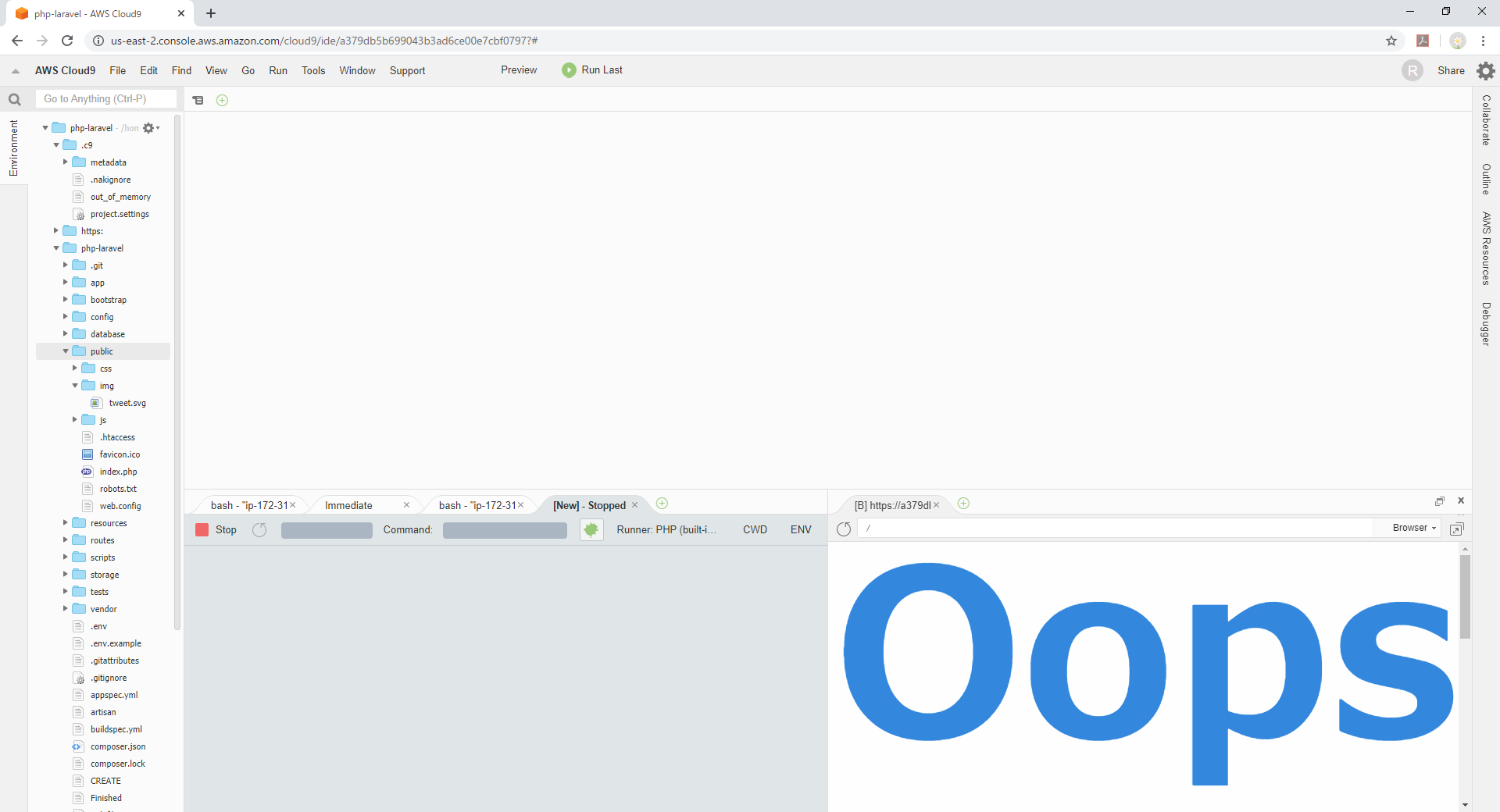Open the Collaborate side panel
This screenshot has width=1500, height=812.
click(x=1486, y=120)
